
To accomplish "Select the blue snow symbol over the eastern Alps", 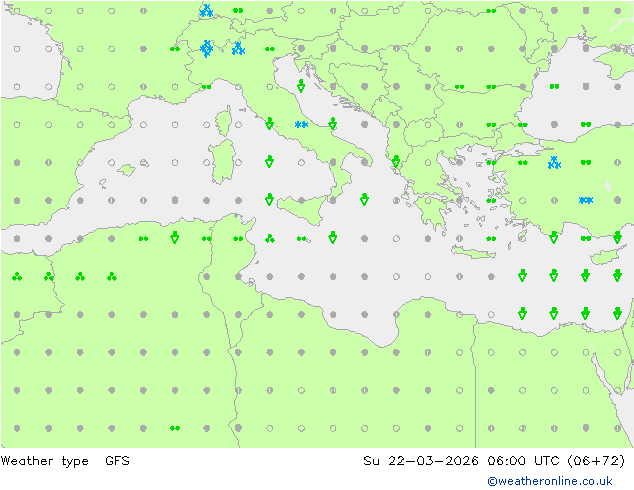I will point(238,49).
